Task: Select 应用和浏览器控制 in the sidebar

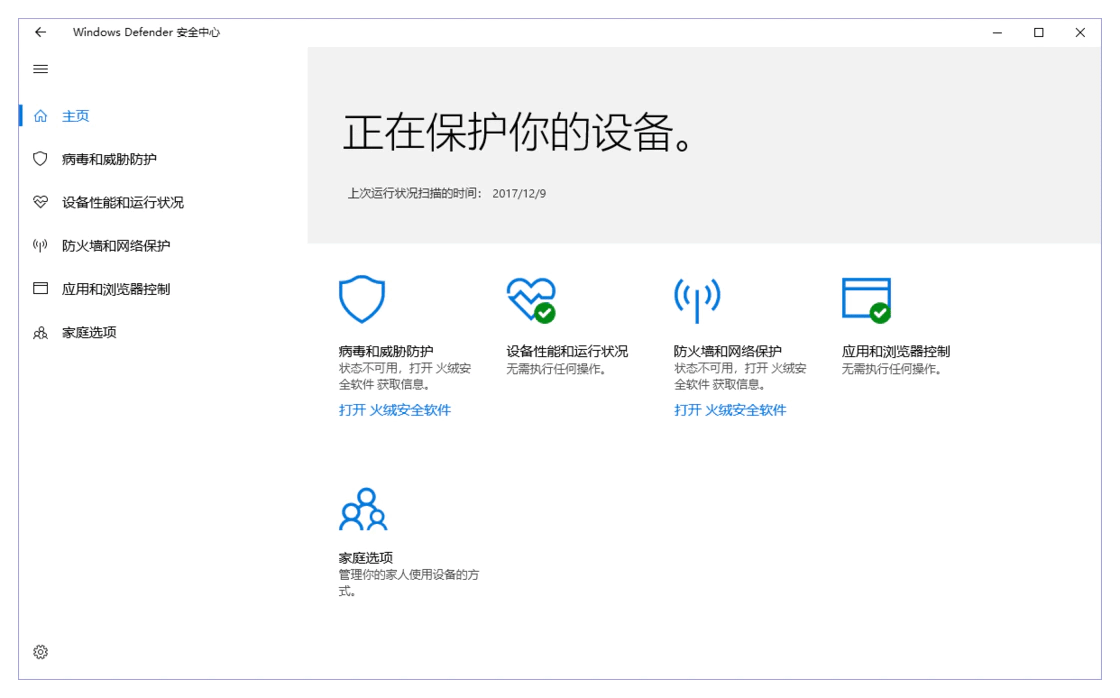Action: click(116, 289)
